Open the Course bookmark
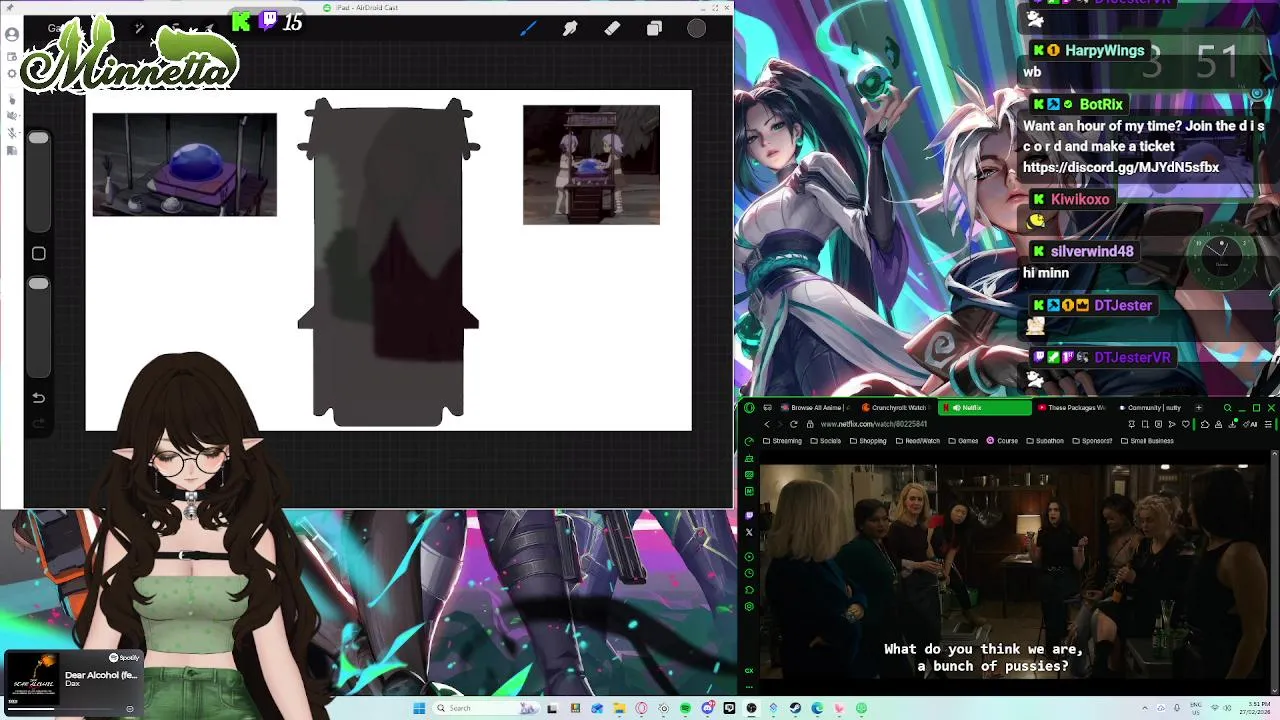The image size is (1280, 720). point(1002,441)
